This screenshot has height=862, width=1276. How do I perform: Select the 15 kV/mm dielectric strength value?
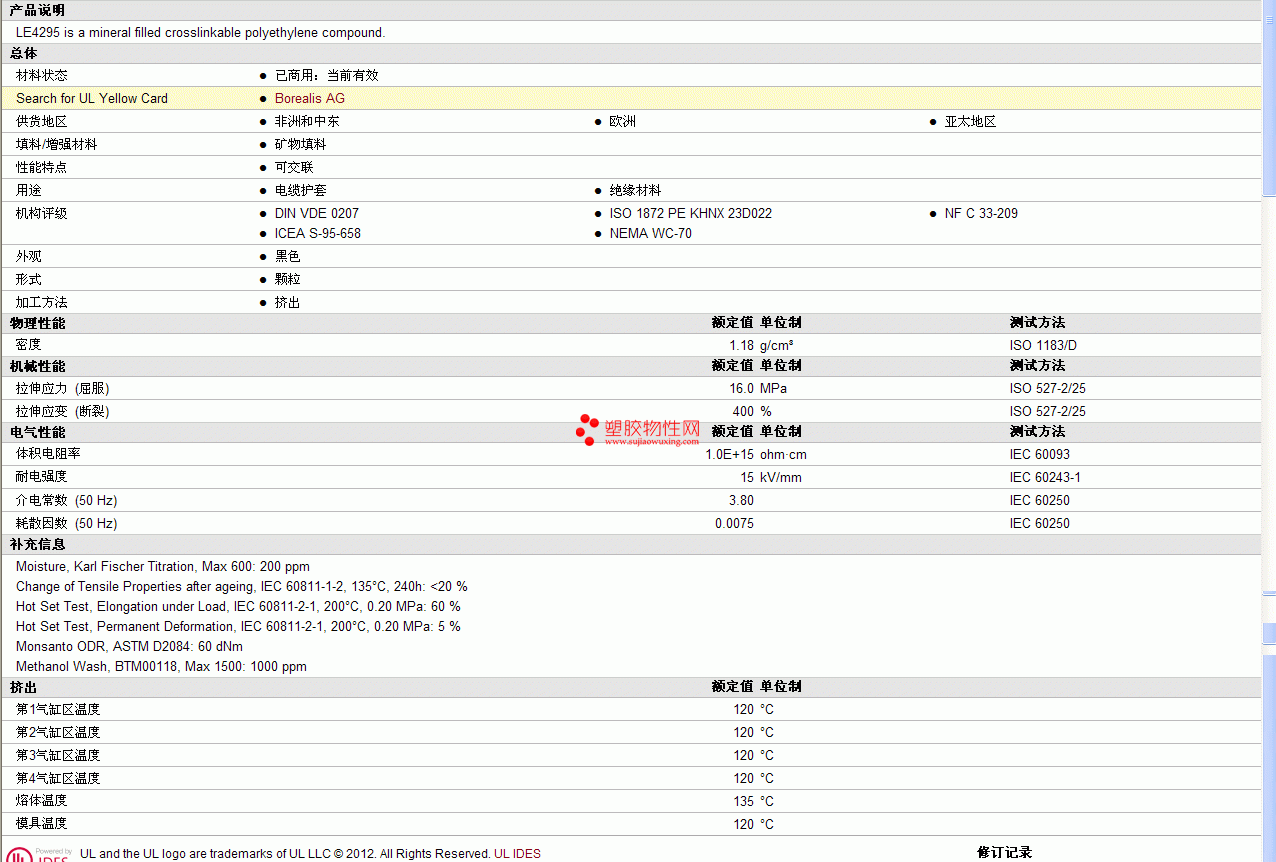click(771, 477)
